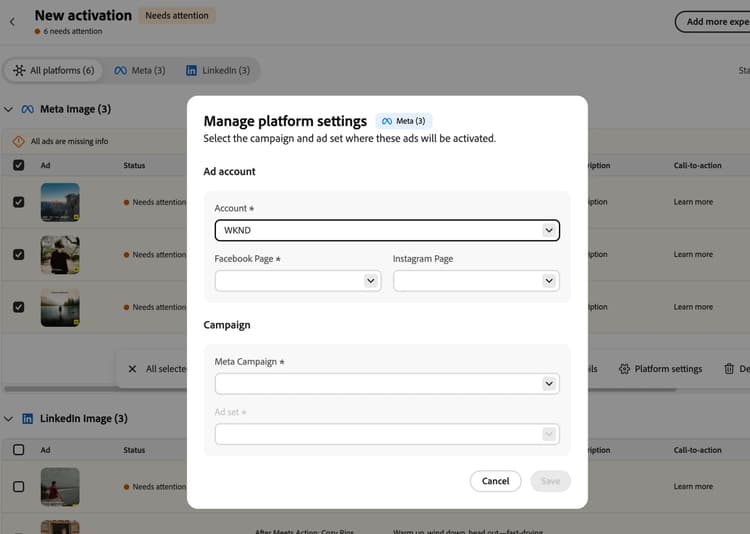This screenshot has height=534, width=750.
Task: Go back with the left arrow icon
Action: [x=12, y=22]
